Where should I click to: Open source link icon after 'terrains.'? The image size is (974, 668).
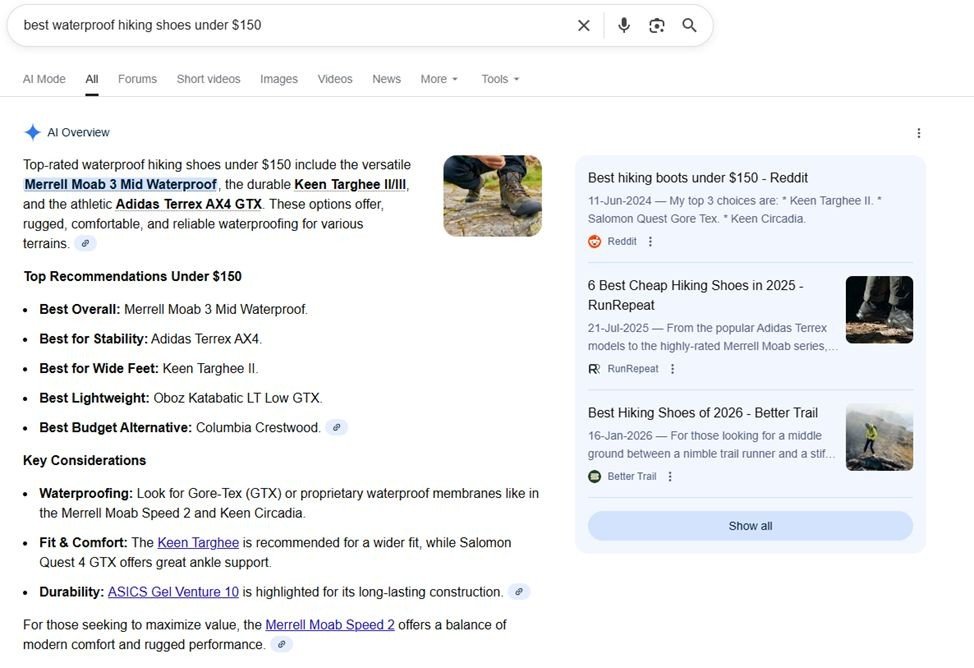pos(85,244)
